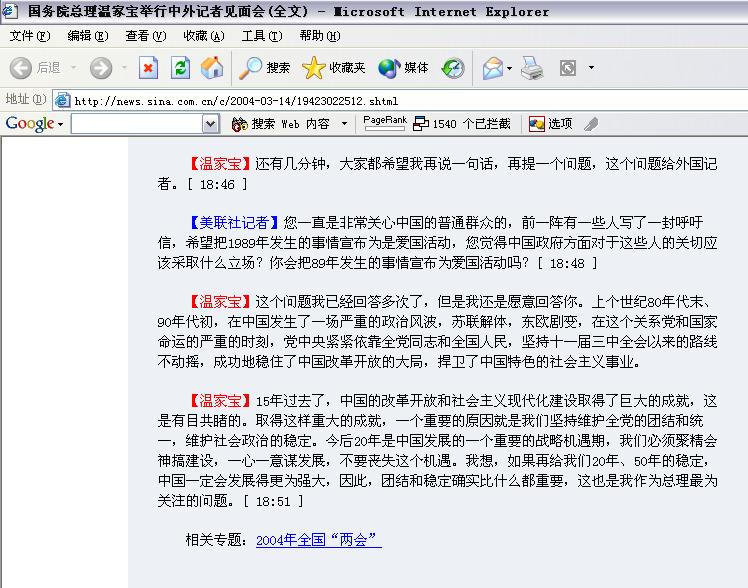Click the [ 18:48 ] timestamp

pos(567,263)
